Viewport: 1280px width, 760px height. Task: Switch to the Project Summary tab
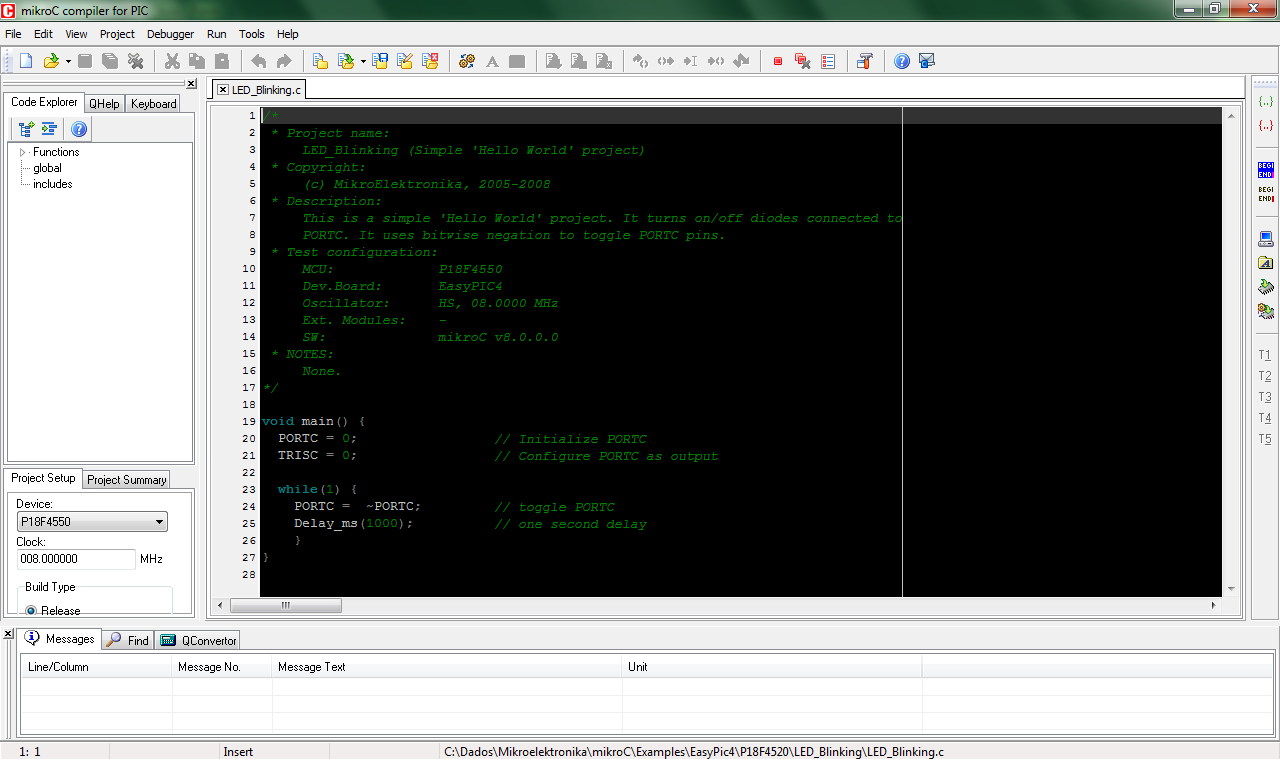tap(127, 480)
